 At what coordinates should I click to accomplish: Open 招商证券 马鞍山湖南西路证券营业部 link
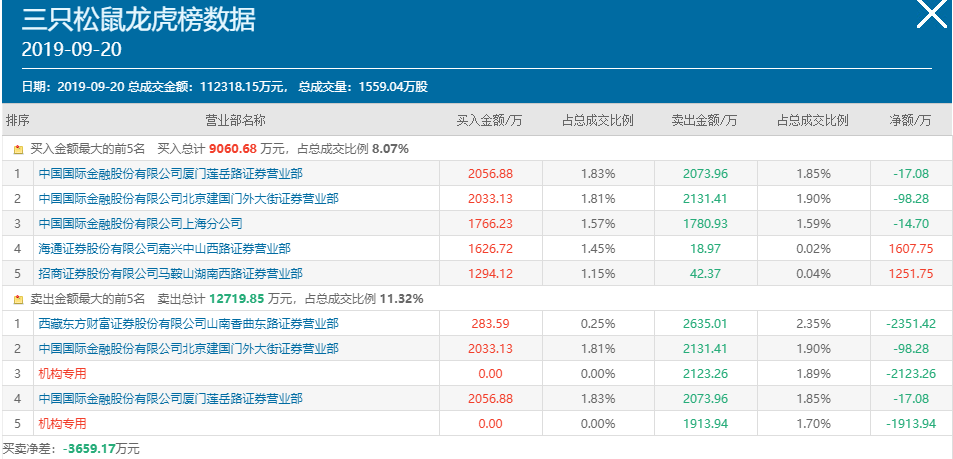tap(170, 274)
